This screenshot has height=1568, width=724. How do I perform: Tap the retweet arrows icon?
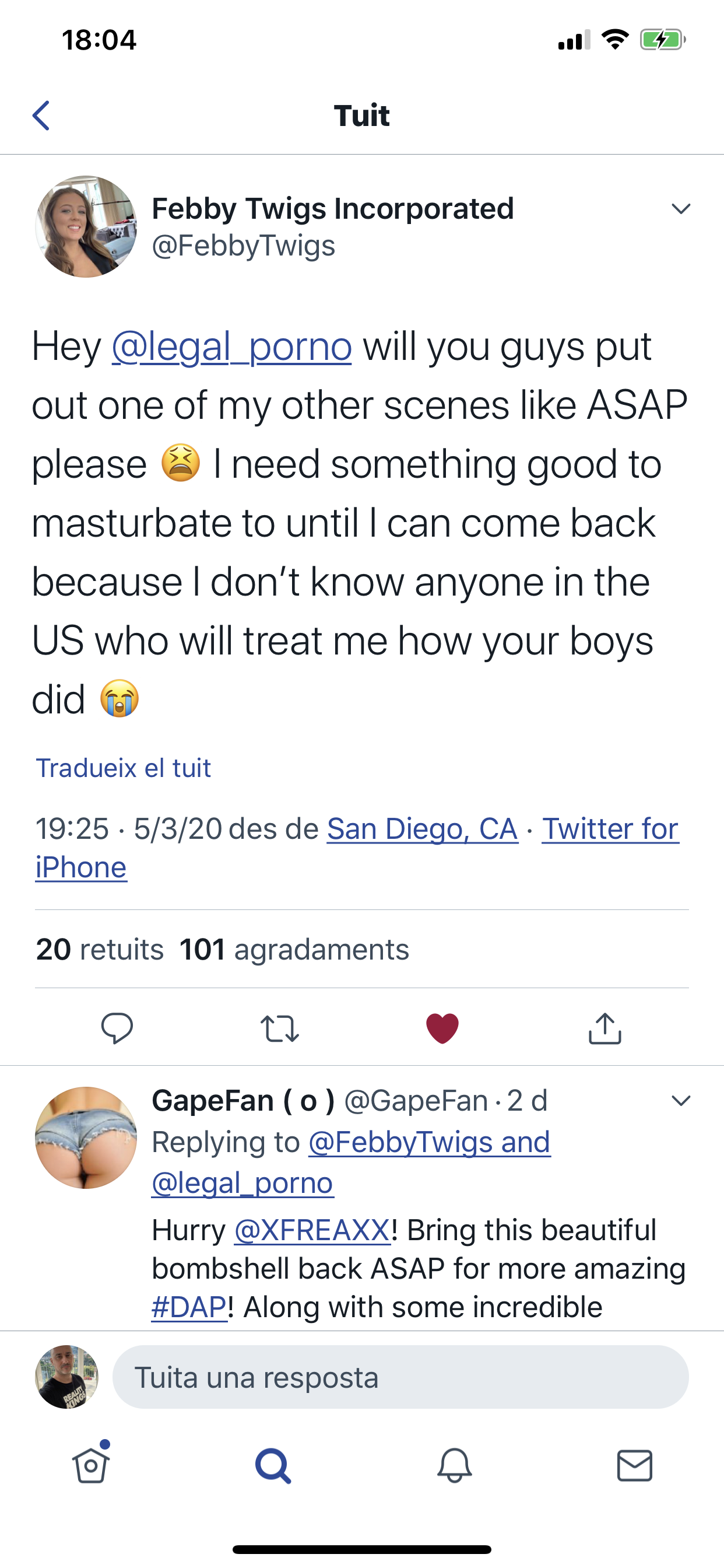point(279,1028)
